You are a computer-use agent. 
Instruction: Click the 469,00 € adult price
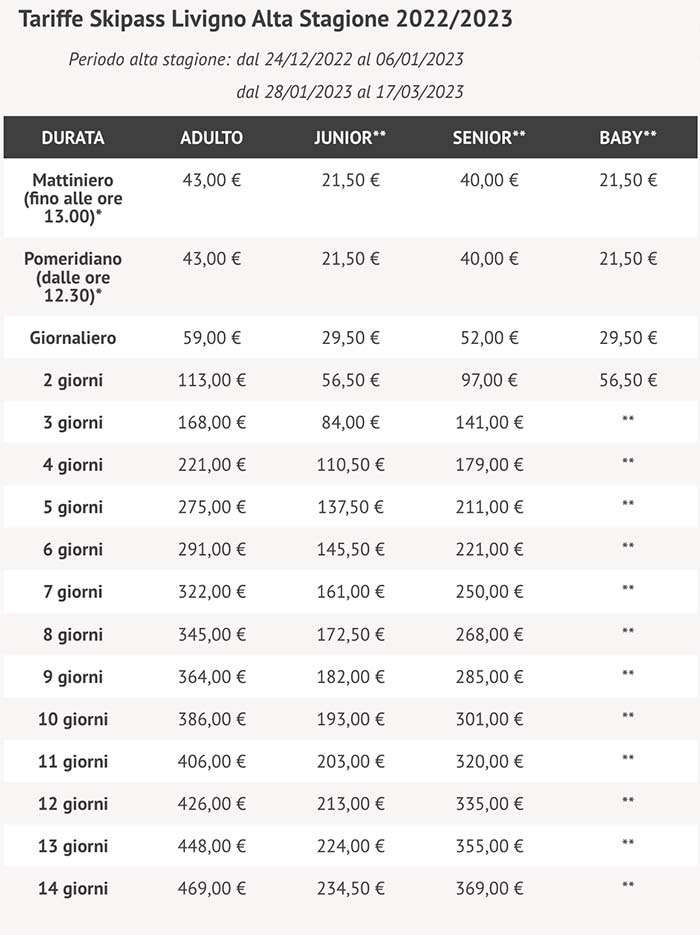coord(211,889)
